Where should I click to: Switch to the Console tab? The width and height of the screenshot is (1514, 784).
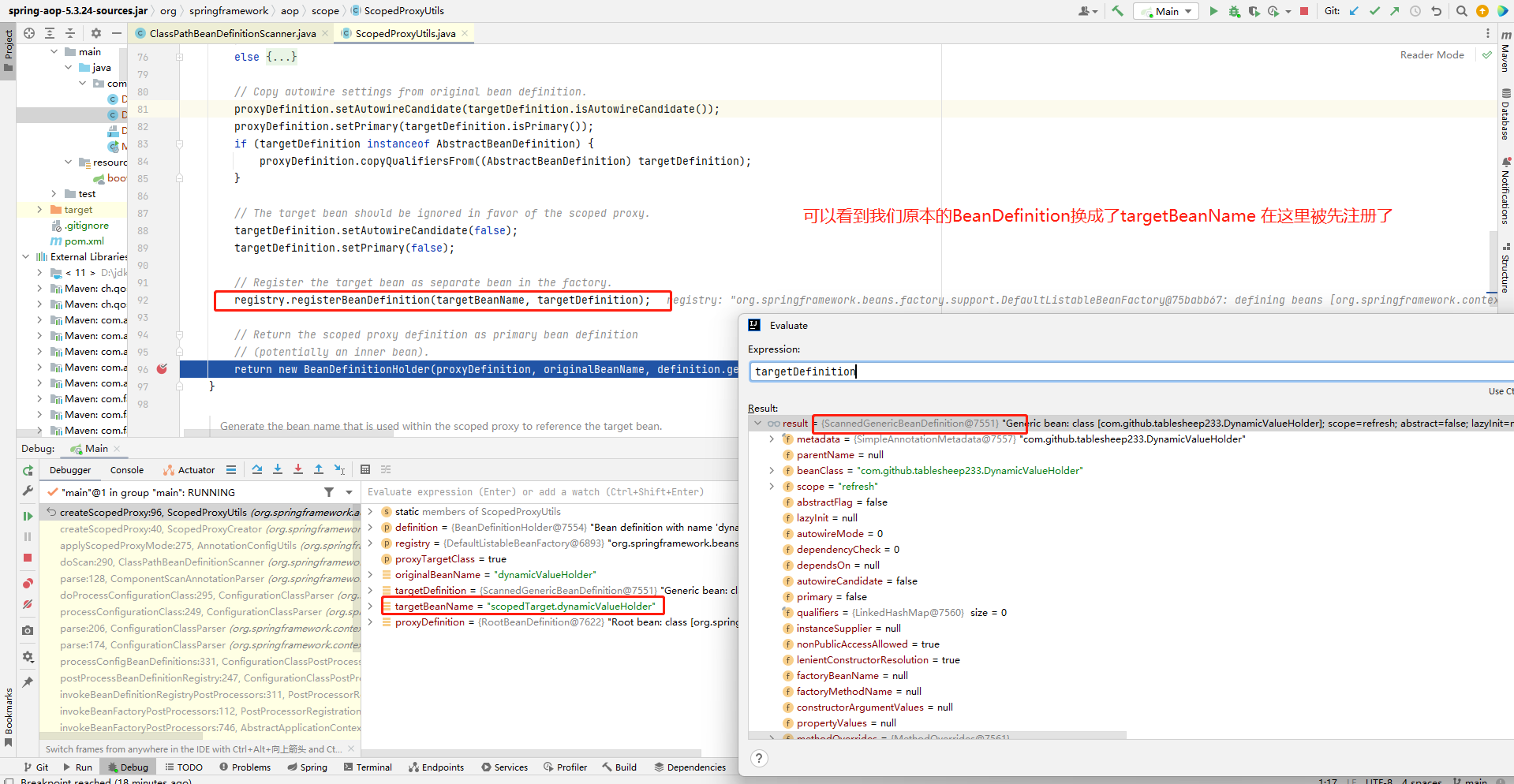[x=127, y=470]
